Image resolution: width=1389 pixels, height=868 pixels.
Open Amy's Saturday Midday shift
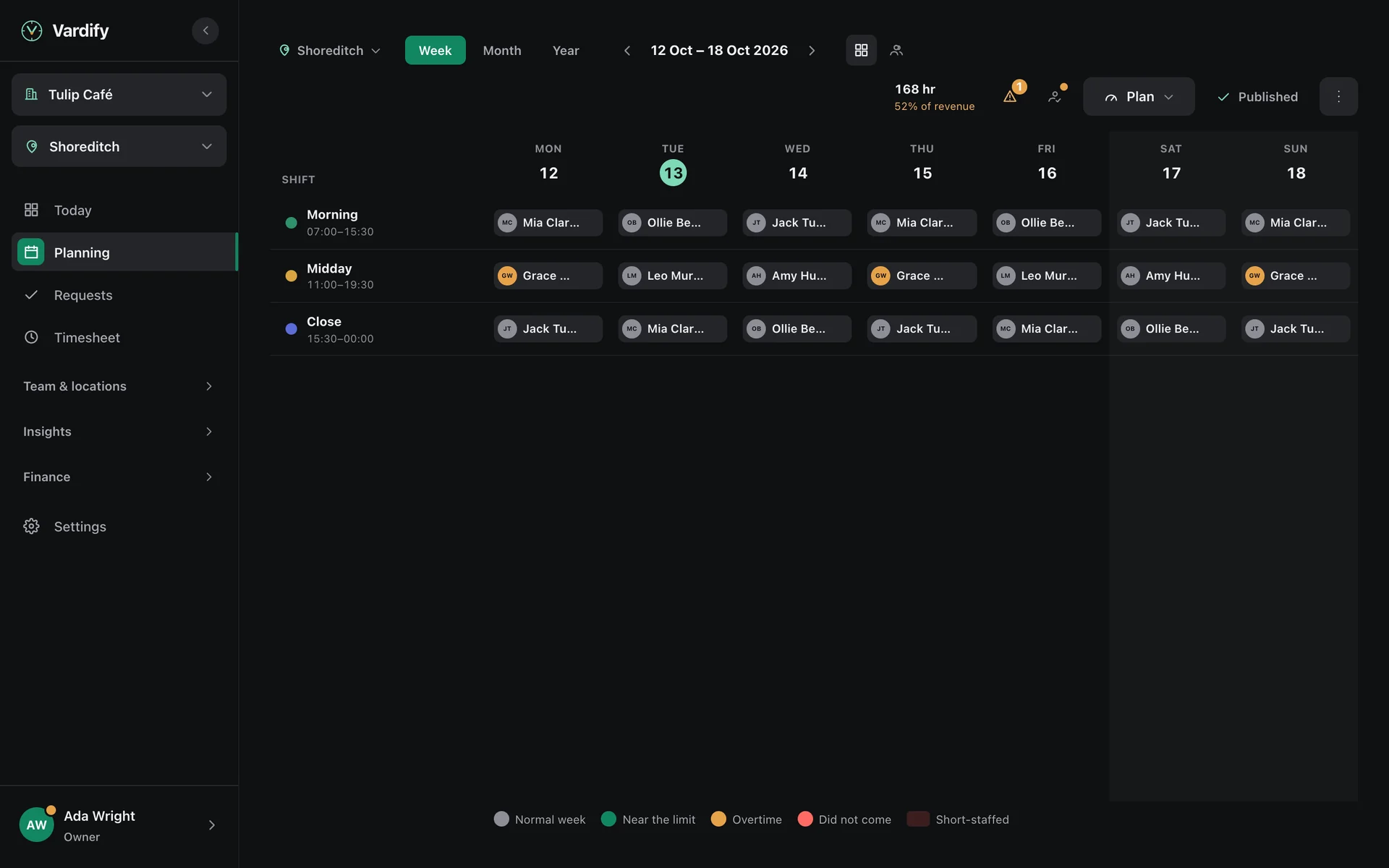[x=1171, y=276]
